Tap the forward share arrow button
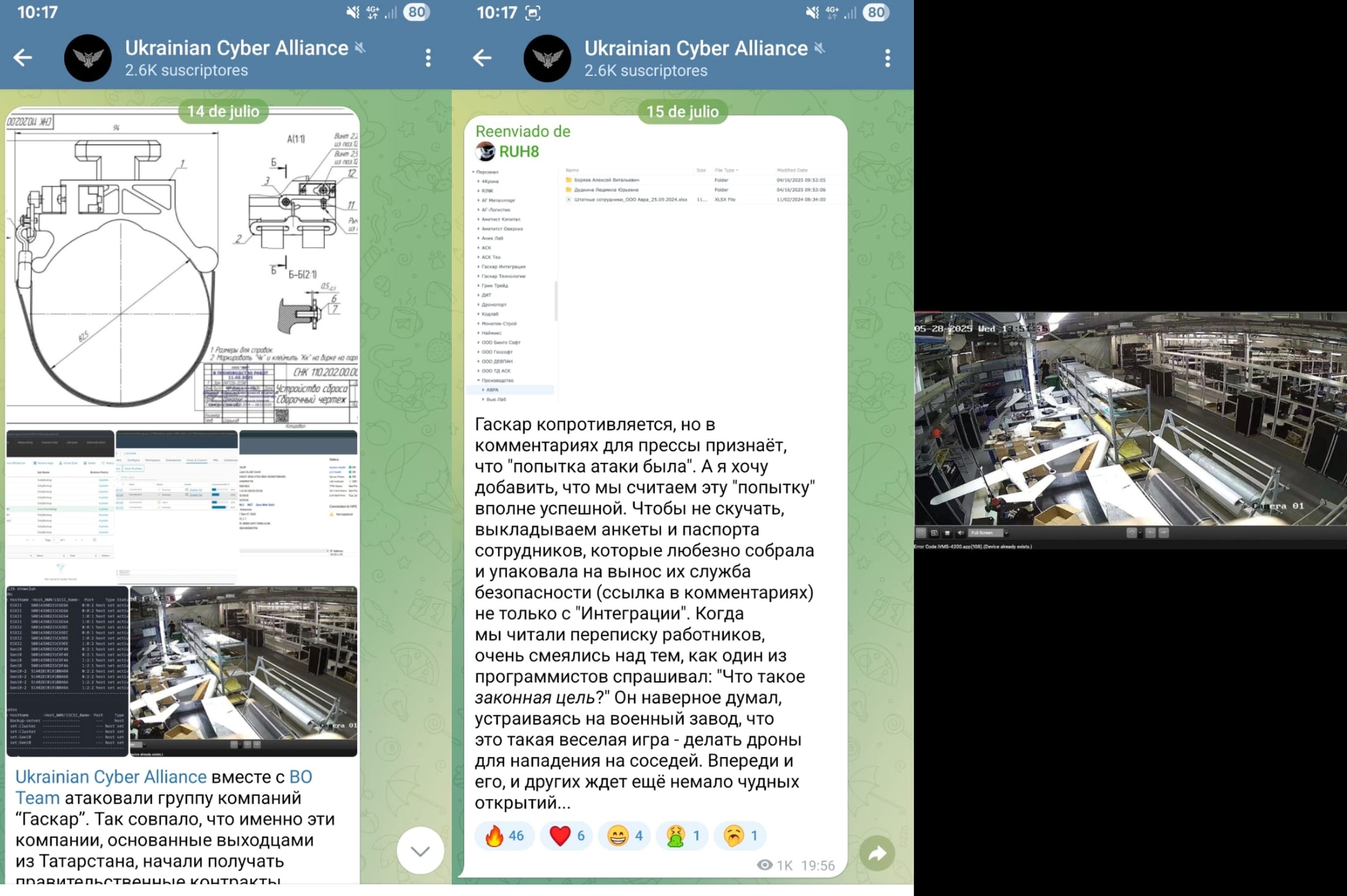Viewport: 1347px width, 896px height. pyautogui.click(x=877, y=854)
